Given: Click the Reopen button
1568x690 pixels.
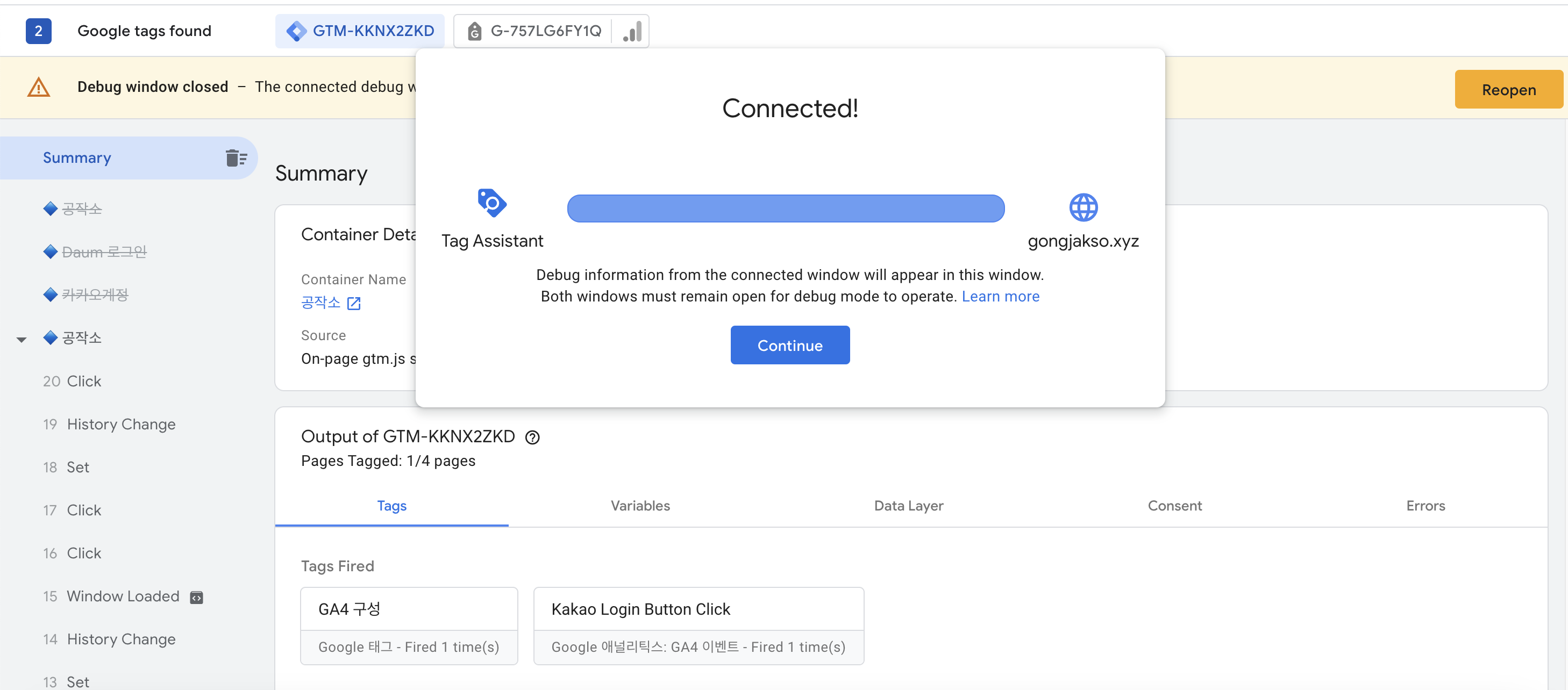Looking at the screenshot, I should pos(1508,90).
